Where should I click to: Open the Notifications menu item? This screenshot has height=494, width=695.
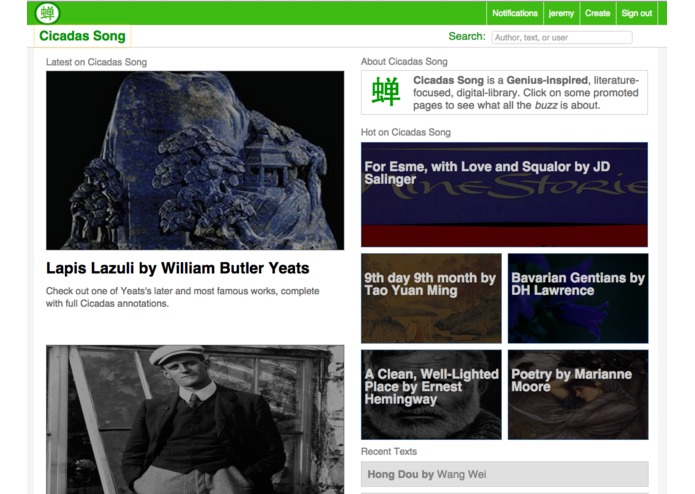[515, 13]
